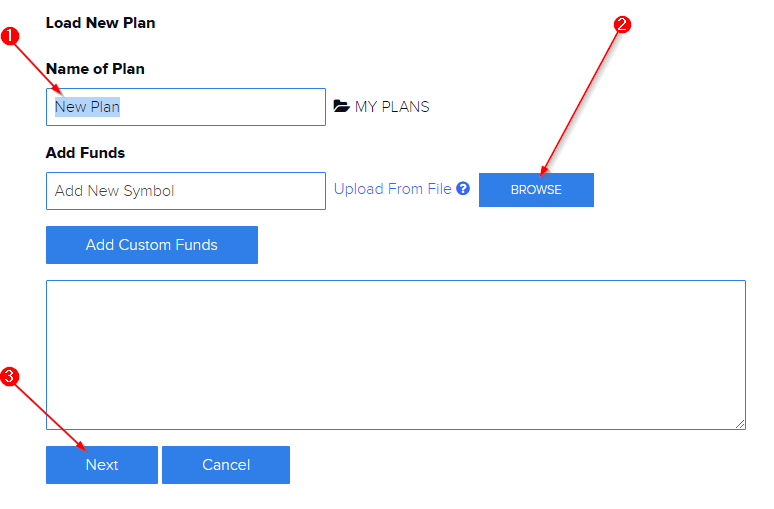The image size is (774, 509).
Task: Click the Upload From File link
Action: pyautogui.click(x=392, y=189)
